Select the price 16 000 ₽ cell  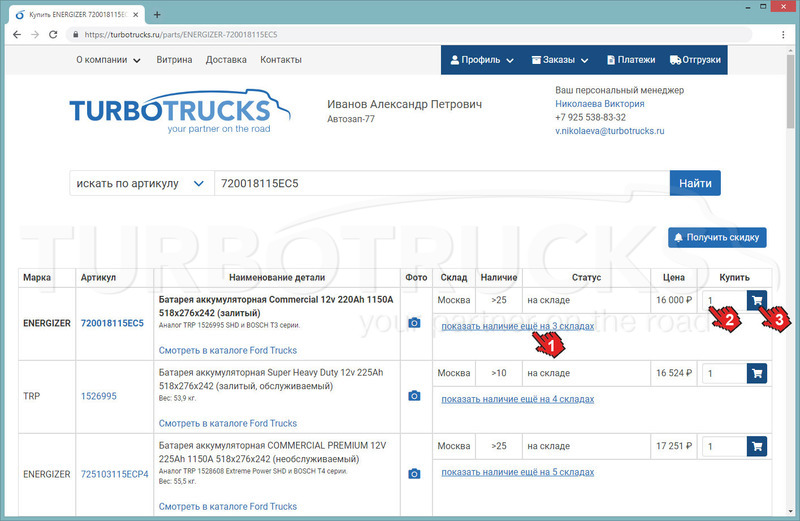(x=673, y=300)
